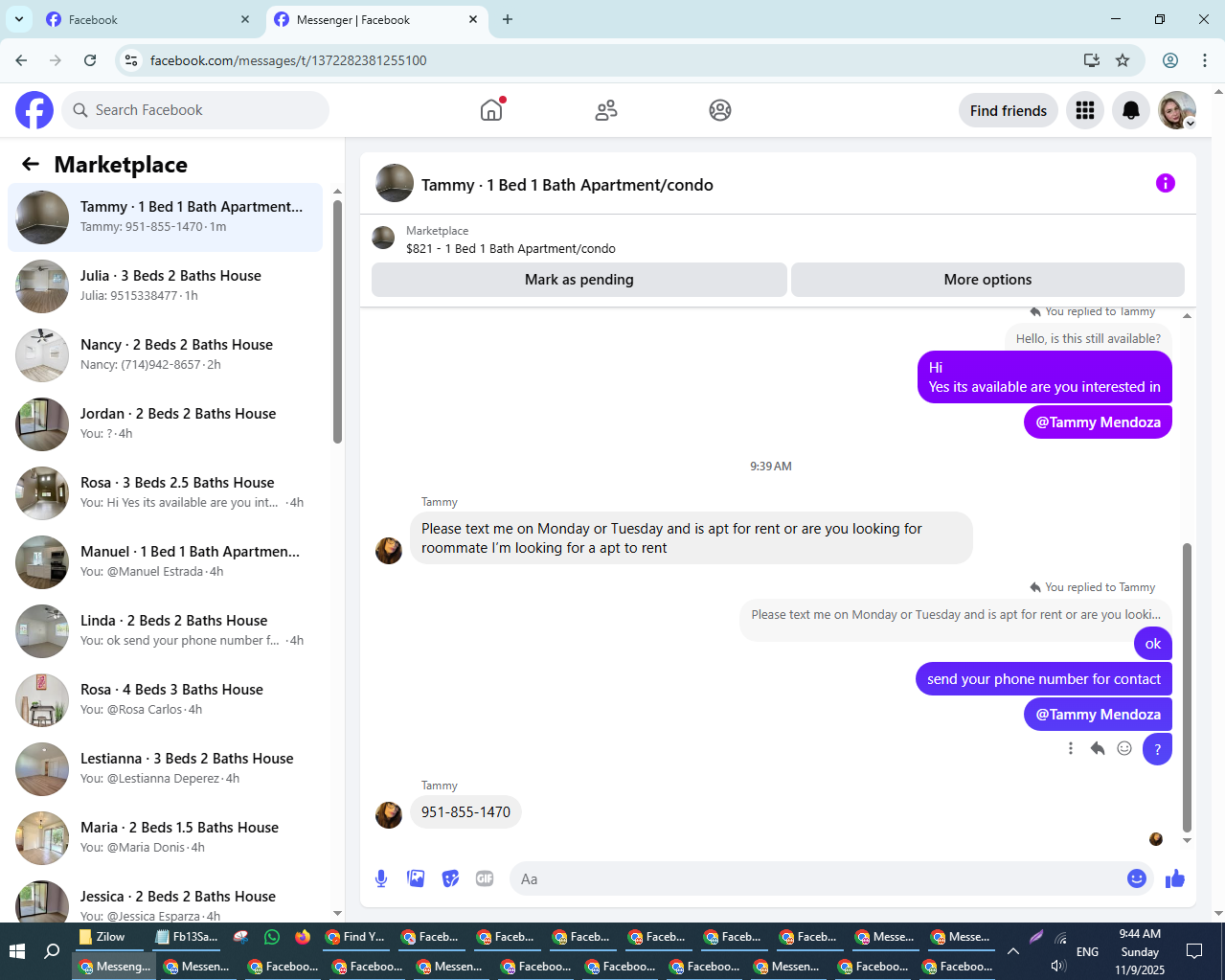Screen dimensions: 1225x980
Task: Click the Aa message input field
Action: tap(818, 878)
